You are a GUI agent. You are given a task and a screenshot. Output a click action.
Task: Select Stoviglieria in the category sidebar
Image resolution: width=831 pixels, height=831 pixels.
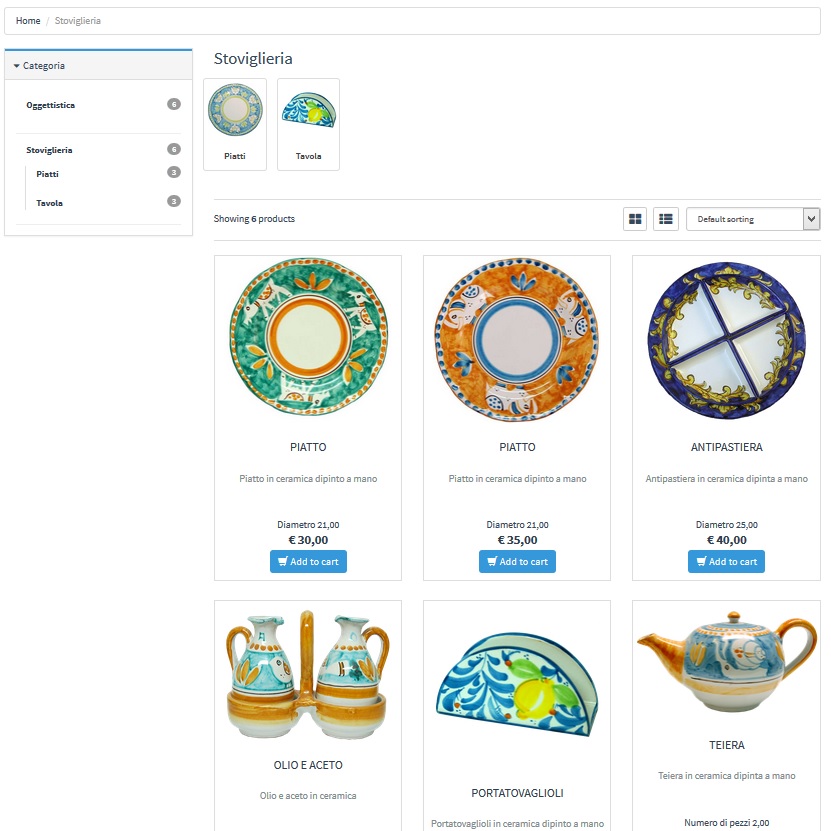[49, 150]
